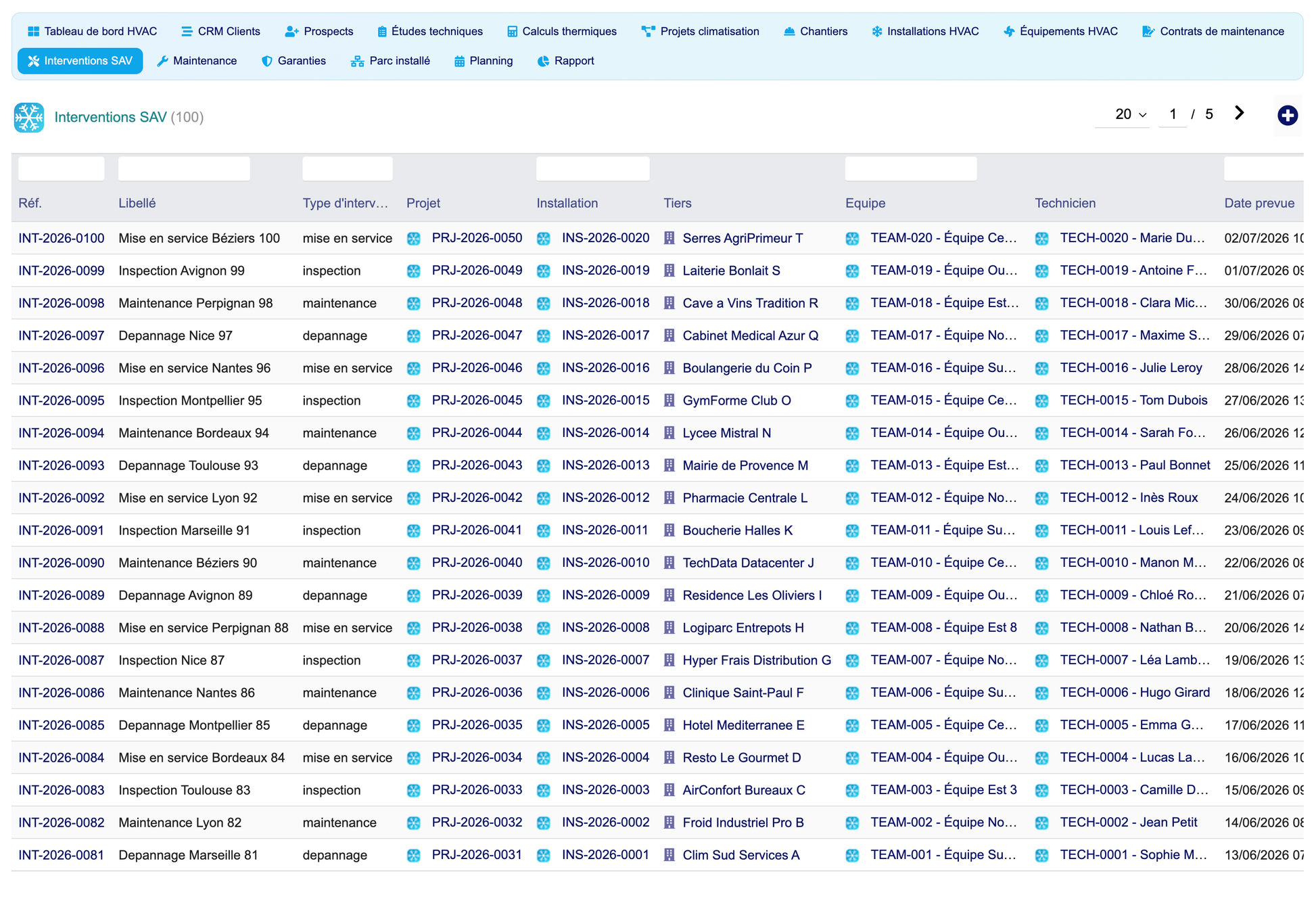Click the Interventions SAV snowflake logo icon
The image size is (1316, 924).
tap(29, 117)
